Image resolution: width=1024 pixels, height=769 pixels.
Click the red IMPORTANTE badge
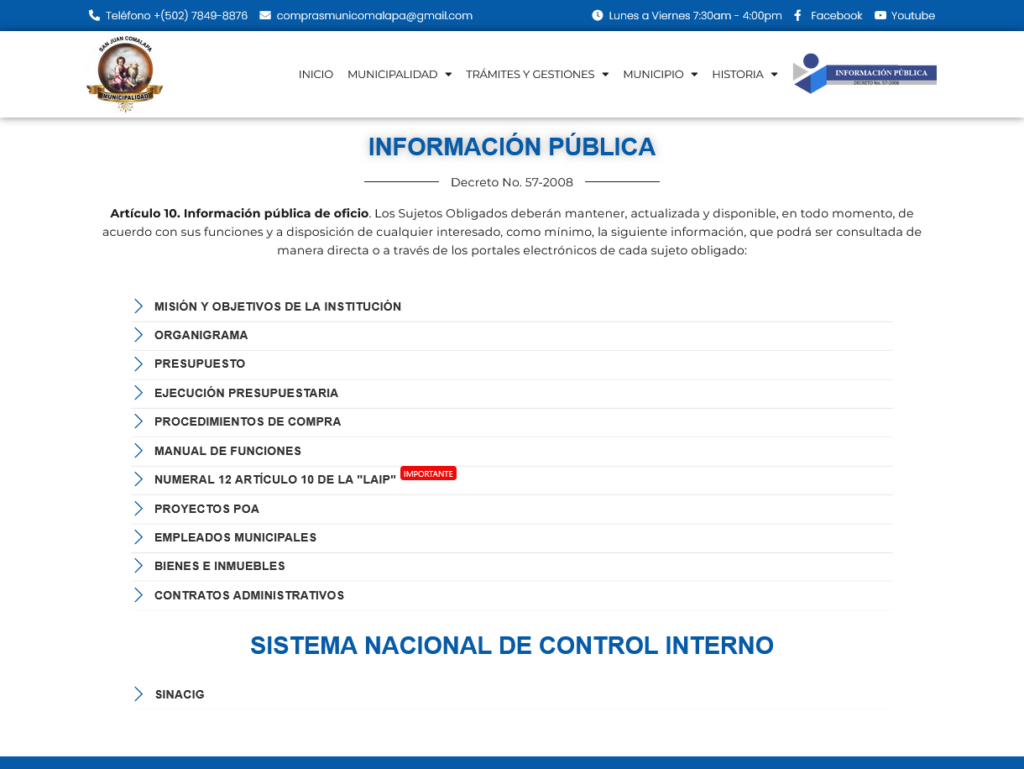point(428,473)
